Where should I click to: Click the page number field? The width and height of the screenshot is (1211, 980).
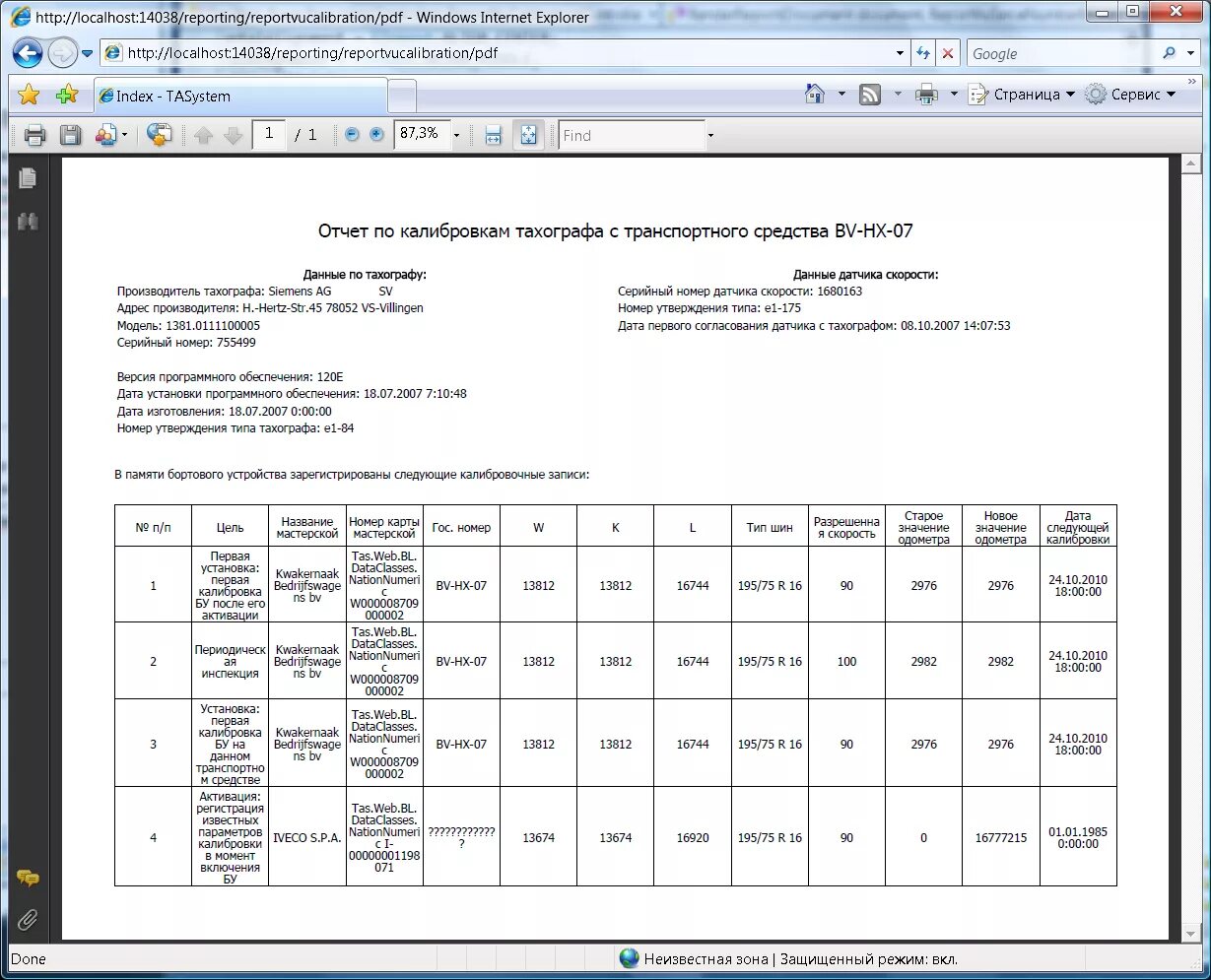click(x=269, y=134)
